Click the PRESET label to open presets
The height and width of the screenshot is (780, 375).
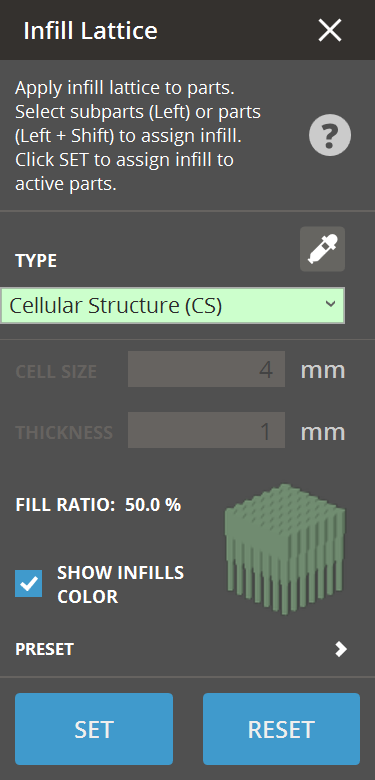[45, 649]
